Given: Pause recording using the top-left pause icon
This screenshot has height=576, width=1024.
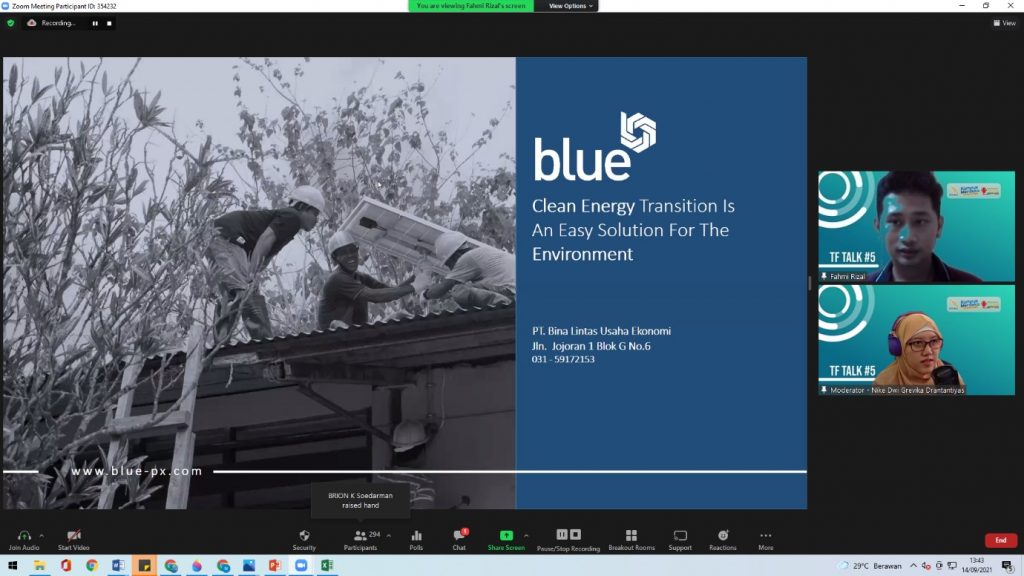Looking at the screenshot, I should (95, 24).
